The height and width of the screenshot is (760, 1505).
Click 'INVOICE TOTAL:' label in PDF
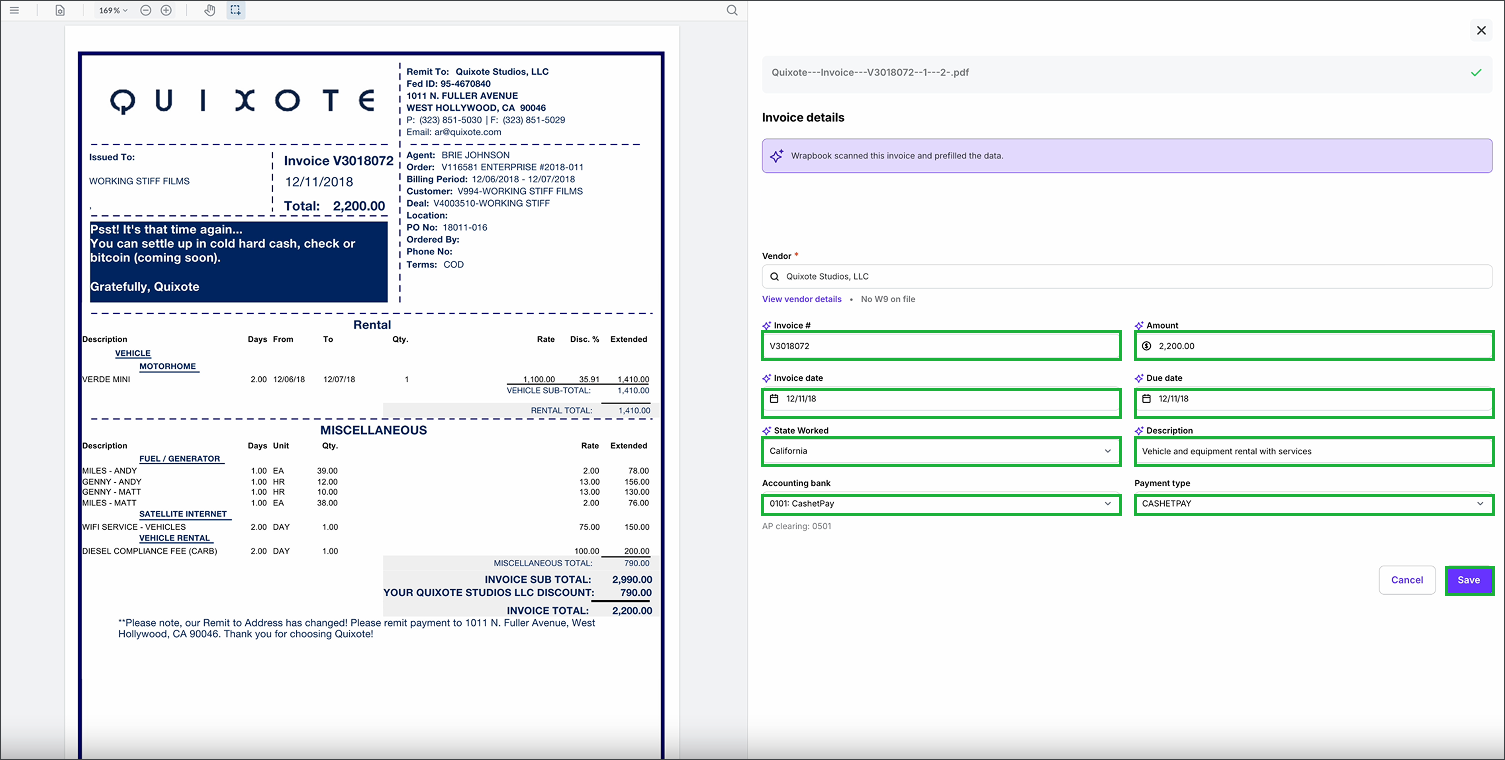548,611
